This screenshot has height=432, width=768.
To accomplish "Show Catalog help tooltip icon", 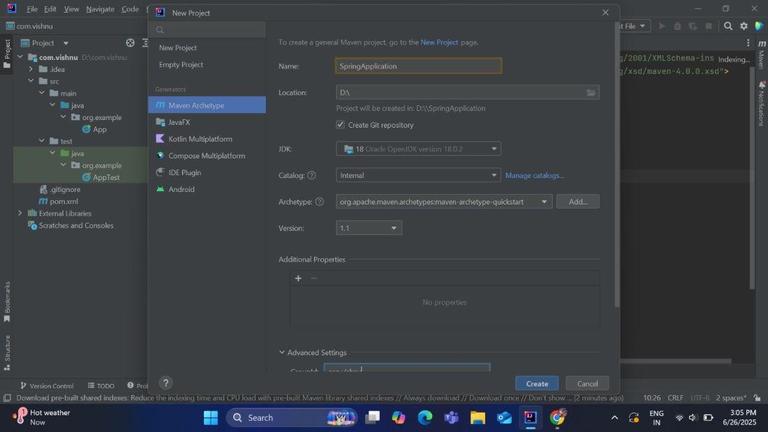I will coord(312,175).
